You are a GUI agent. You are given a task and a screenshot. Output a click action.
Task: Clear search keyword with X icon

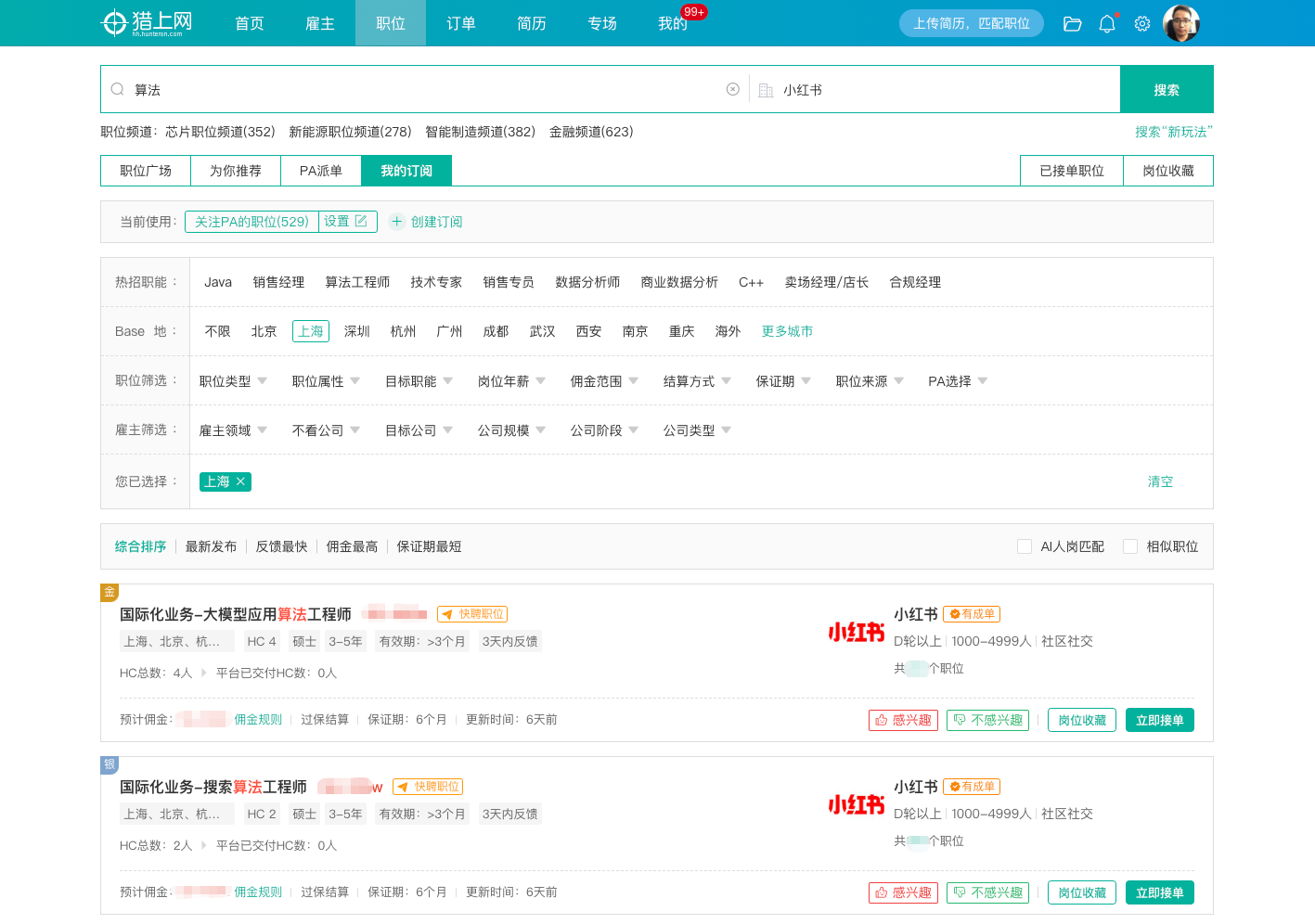coord(733,89)
